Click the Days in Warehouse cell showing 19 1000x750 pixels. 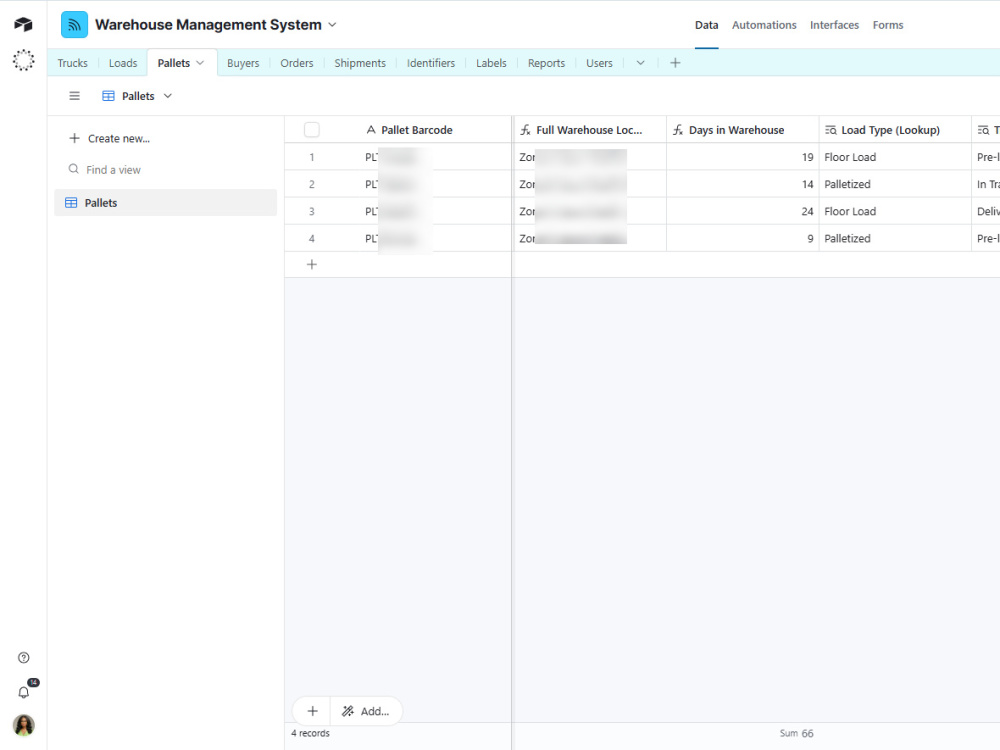pyautogui.click(x=742, y=157)
